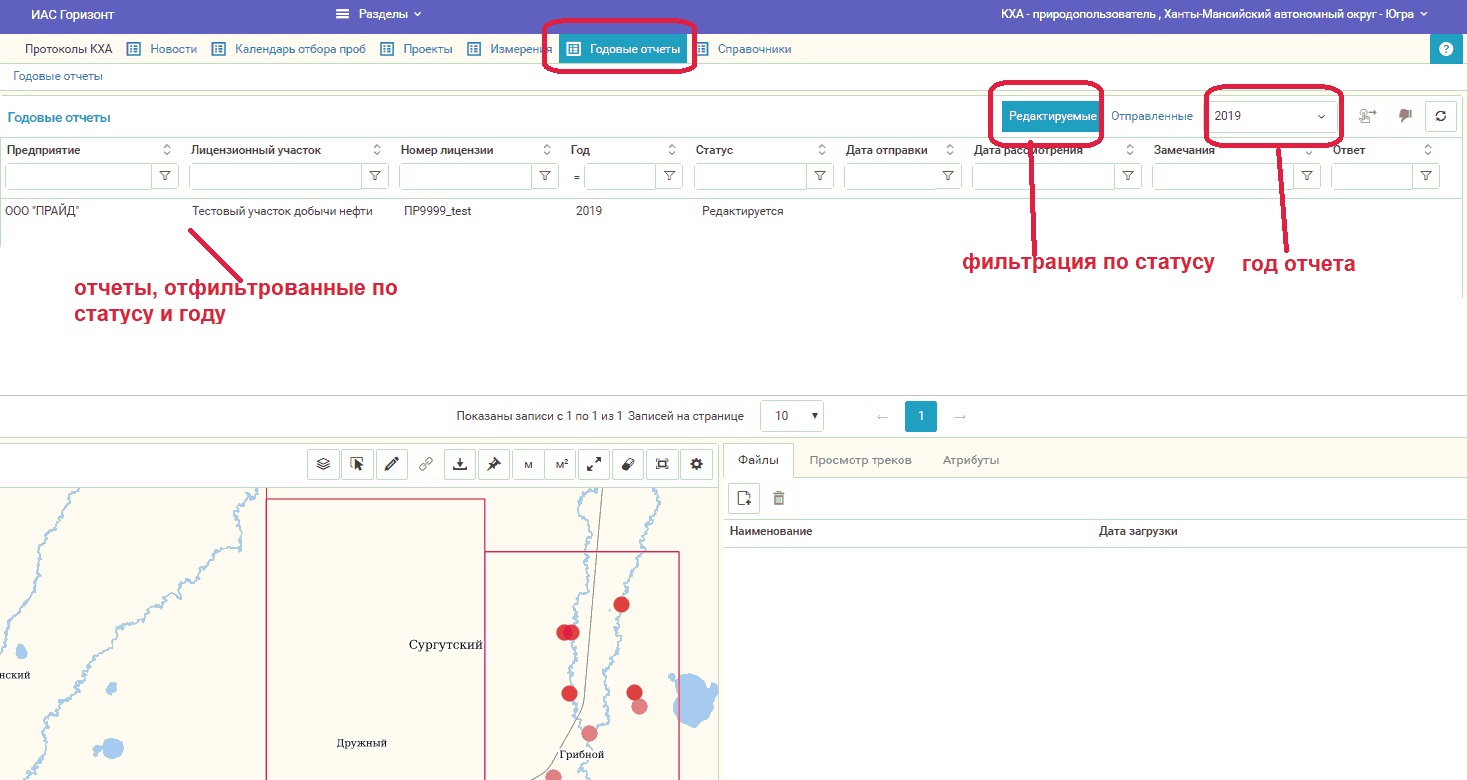Click the download icon in map toolbar
Screen dimensions: 1467x780
(459, 464)
